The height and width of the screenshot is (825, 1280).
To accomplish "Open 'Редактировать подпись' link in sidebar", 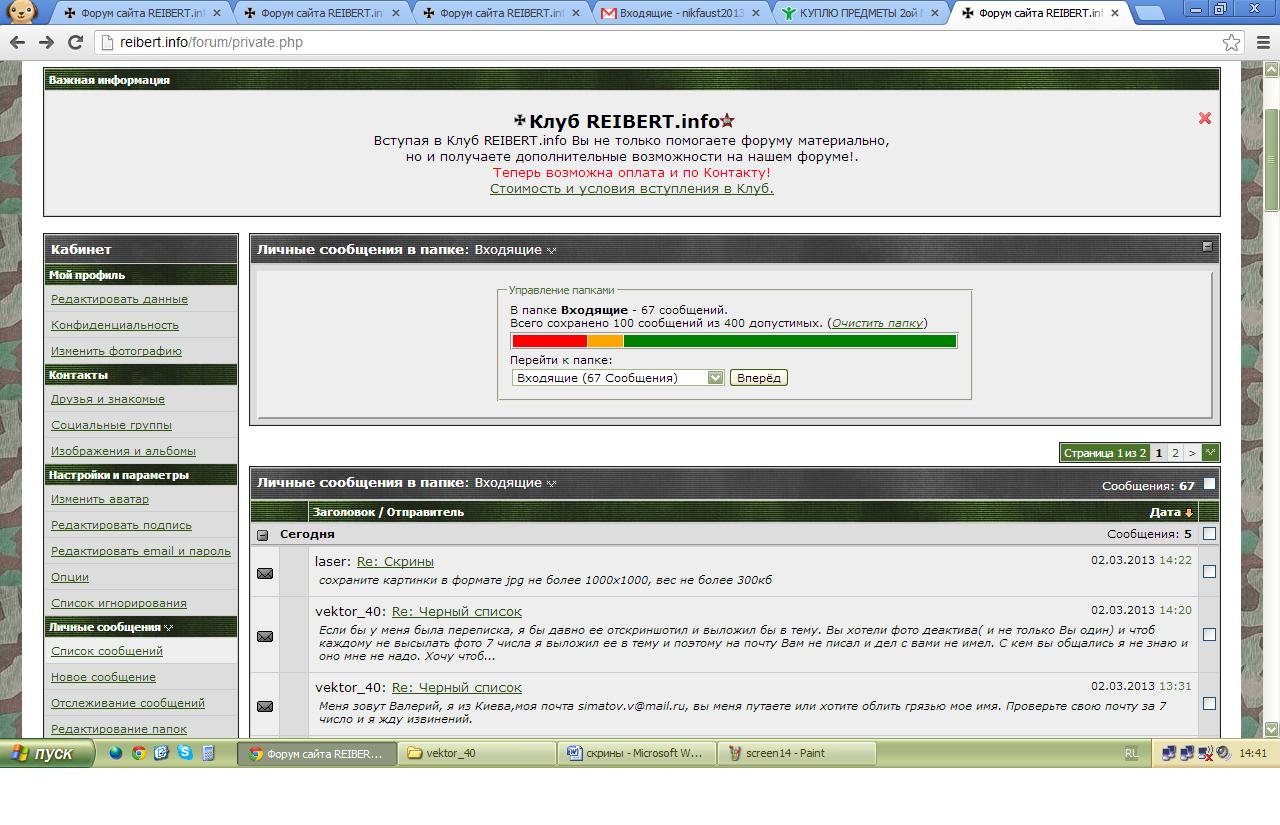I will [121, 525].
